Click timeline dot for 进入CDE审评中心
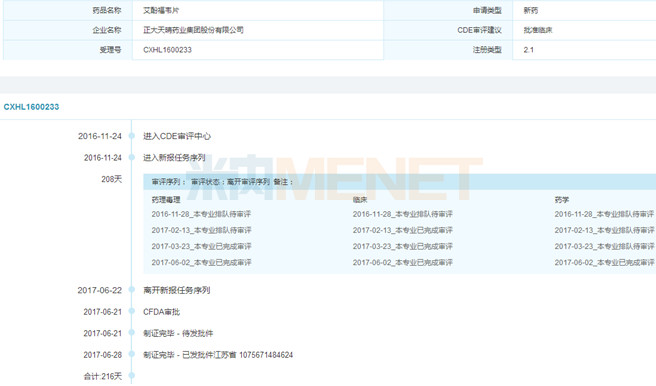Viewport: 656px width, 386px height. pos(132,136)
